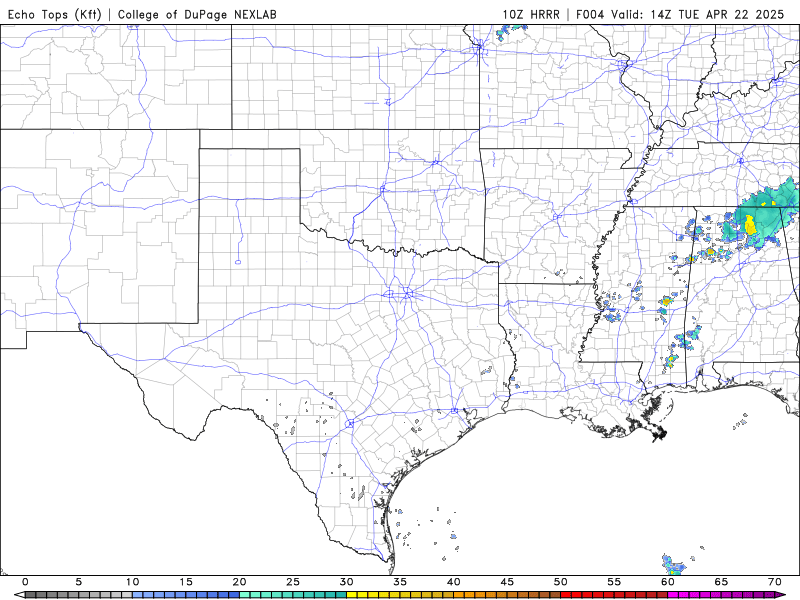Click the '45' label on the color scale

(x=507, y=582)
